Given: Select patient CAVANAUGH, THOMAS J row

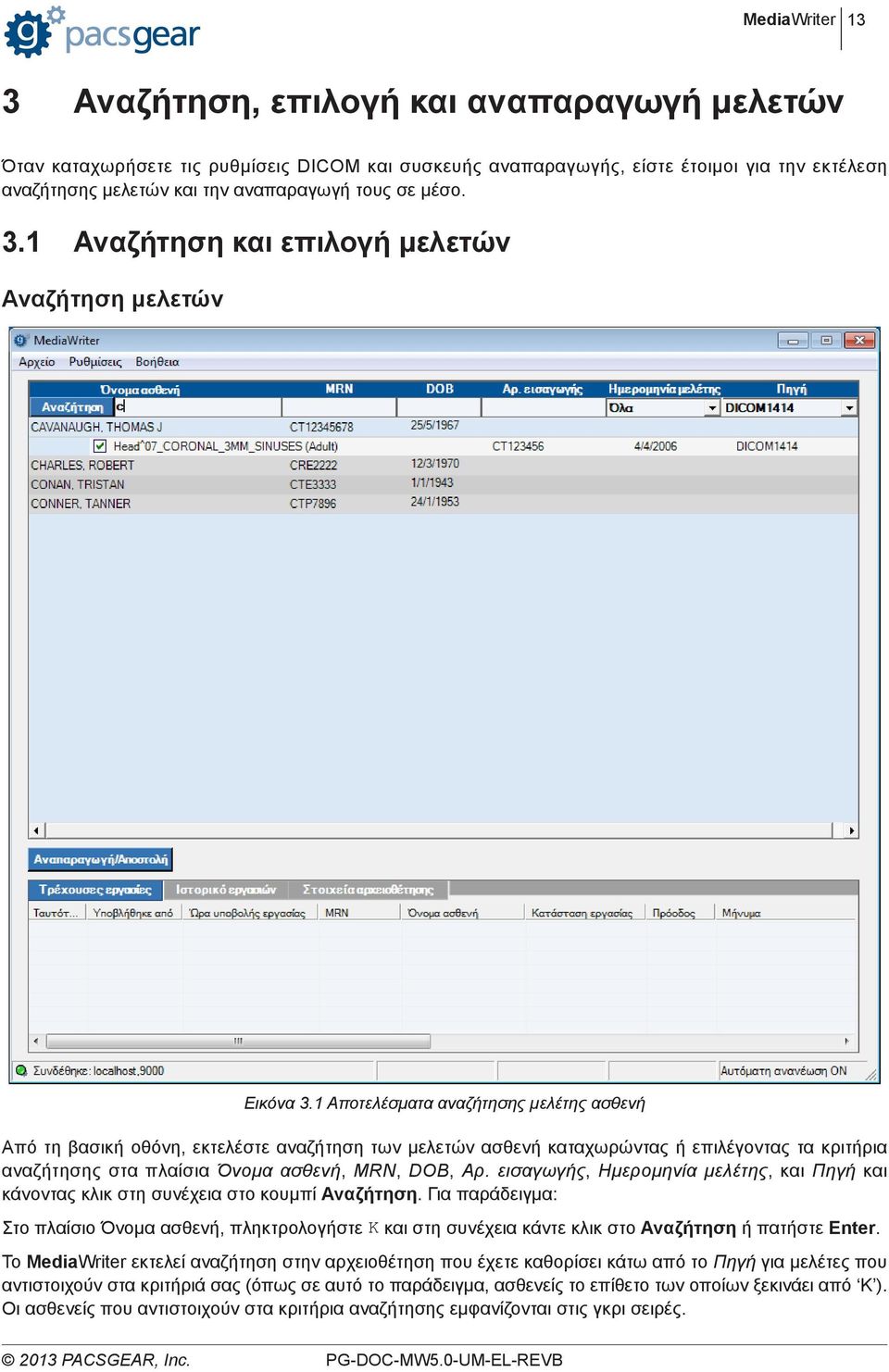Looking at the screenshot, I should (x=444, y=427).
